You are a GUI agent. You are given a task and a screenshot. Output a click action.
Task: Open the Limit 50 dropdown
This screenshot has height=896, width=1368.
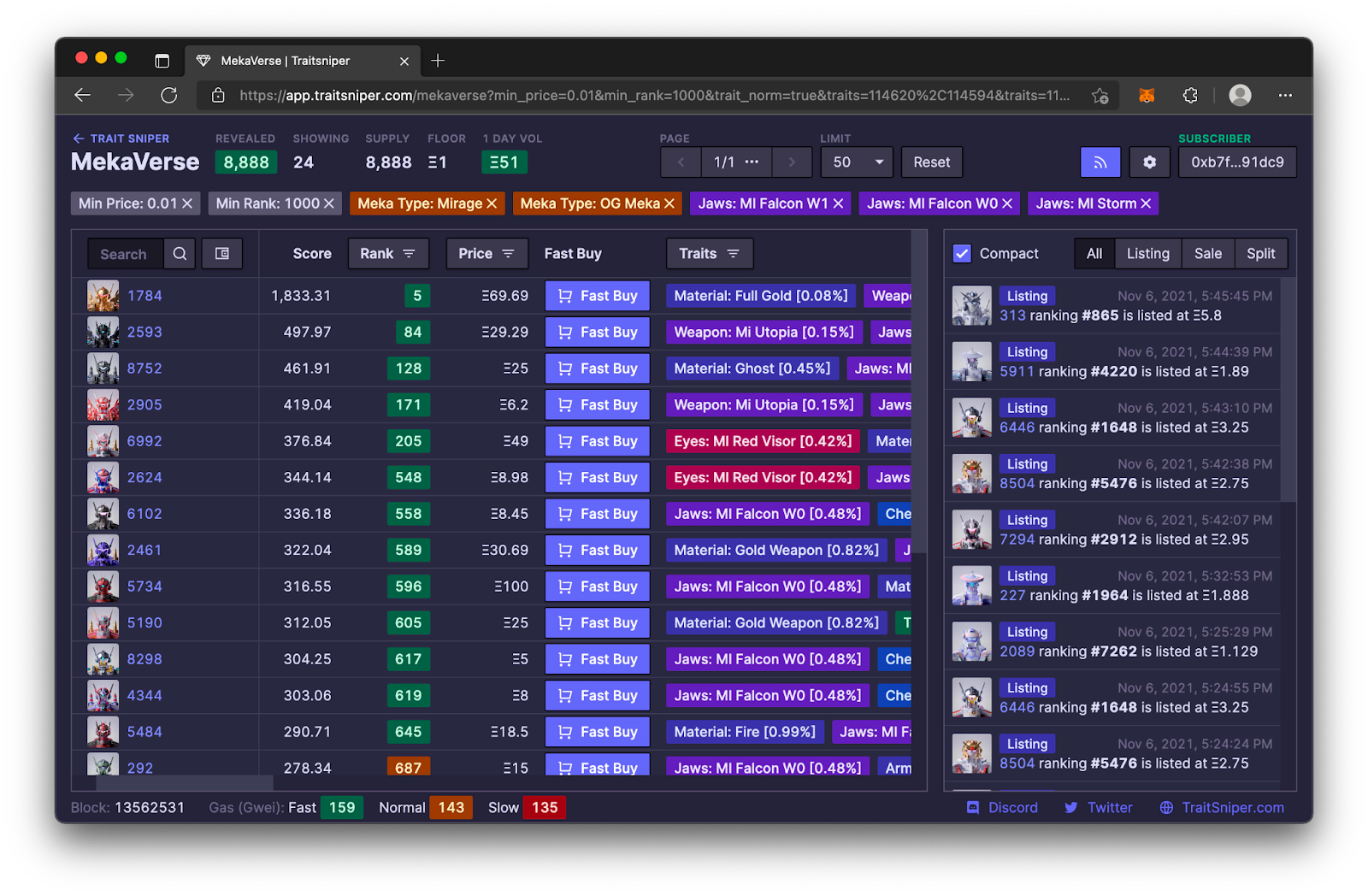tap(857, 162)
